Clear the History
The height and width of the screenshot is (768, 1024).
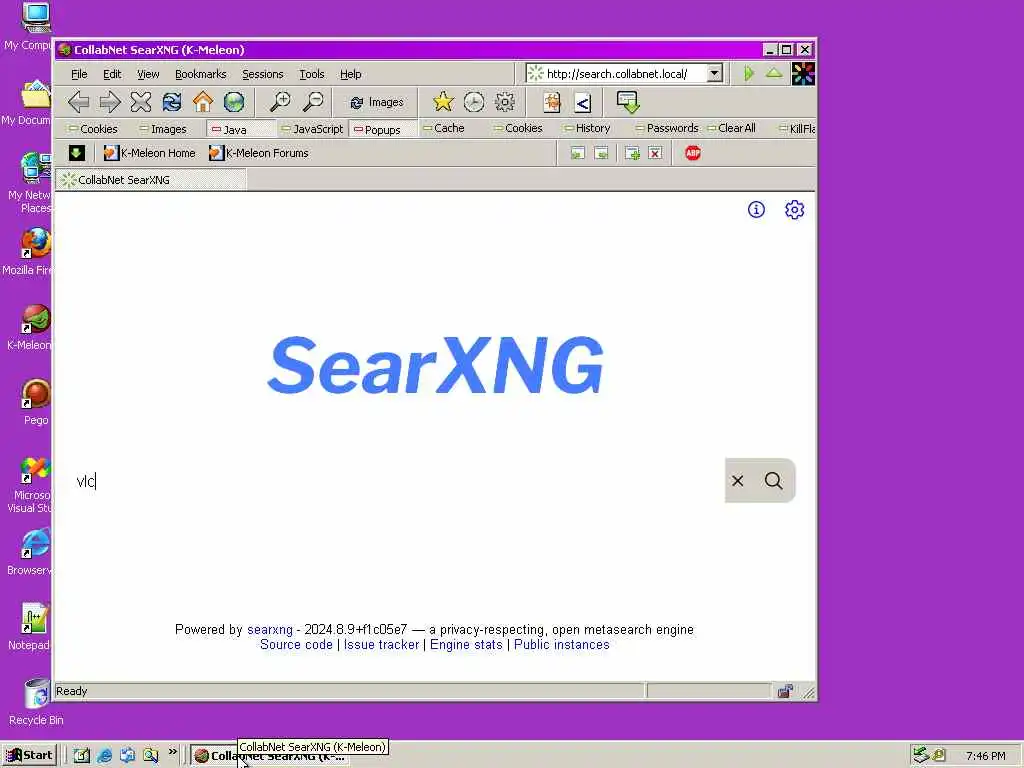(587, 128)
